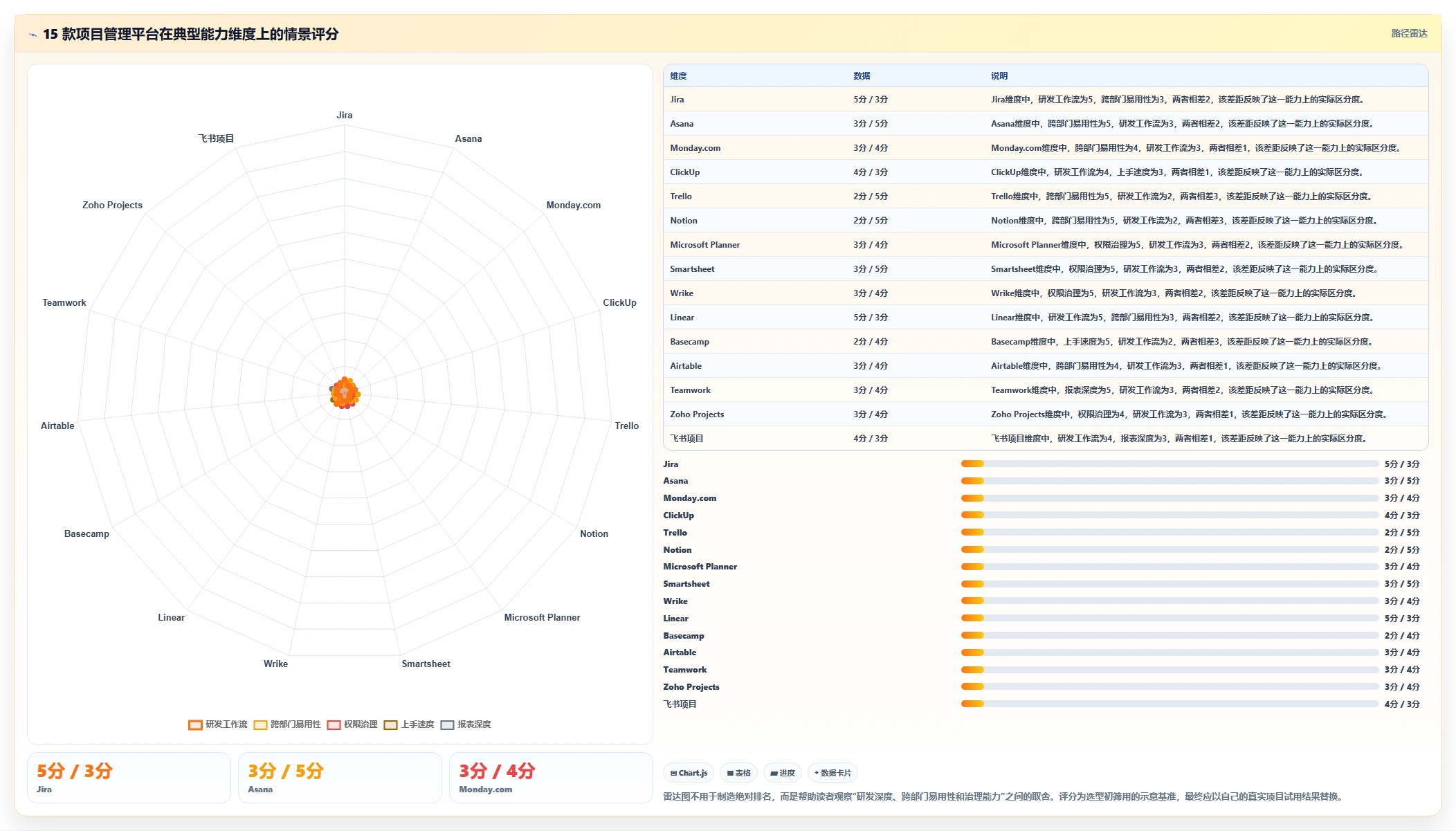Toggle the 研发工作流 legend dataset
The image size is (1456, 831).
[217, 724]
